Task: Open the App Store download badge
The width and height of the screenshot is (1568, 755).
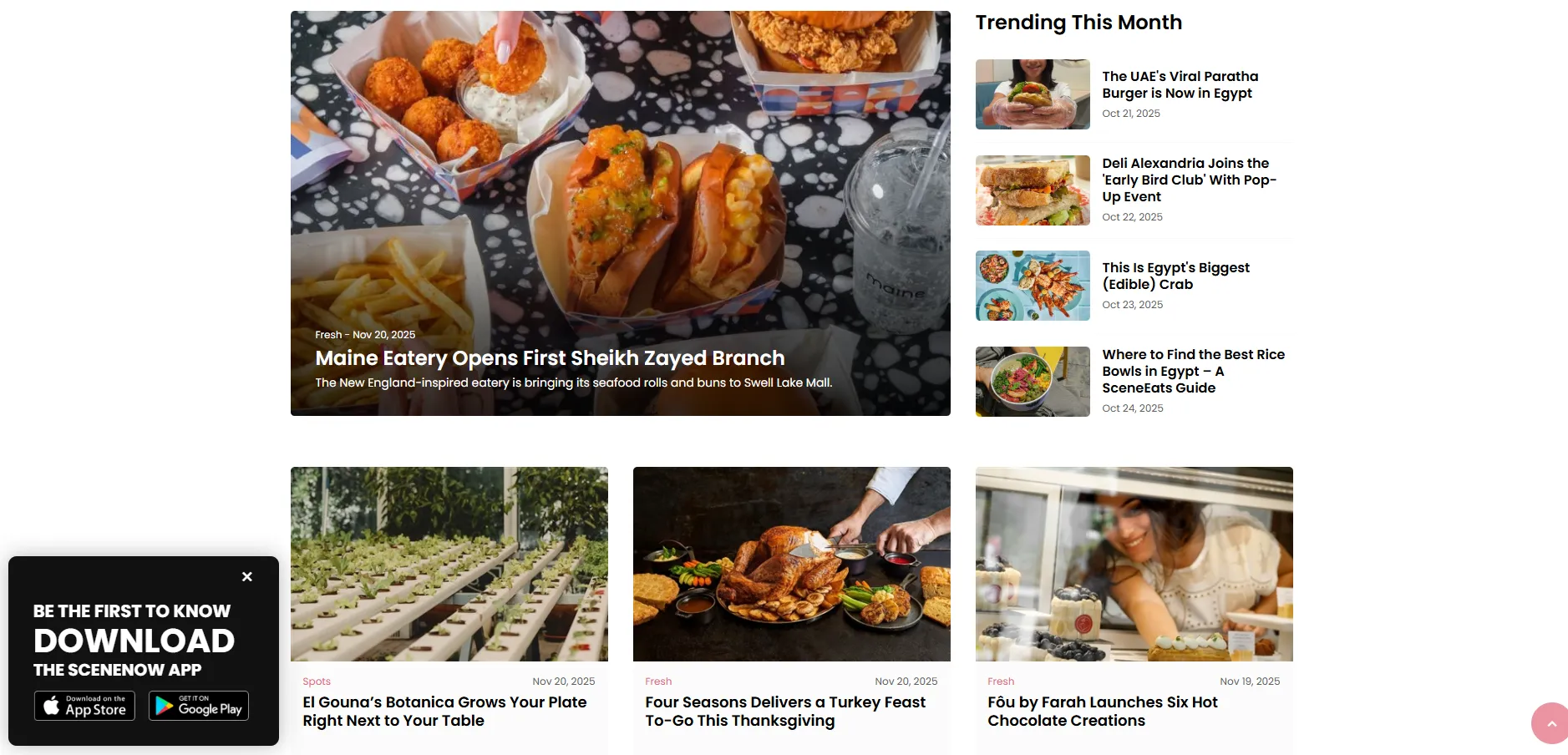Action: 84,706
